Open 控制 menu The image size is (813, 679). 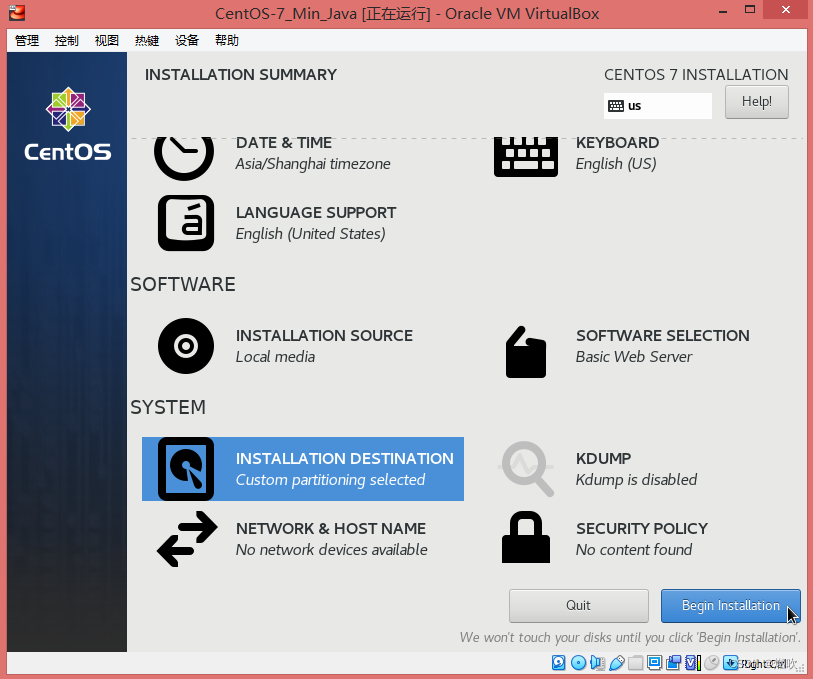click(x=67, y=40)
